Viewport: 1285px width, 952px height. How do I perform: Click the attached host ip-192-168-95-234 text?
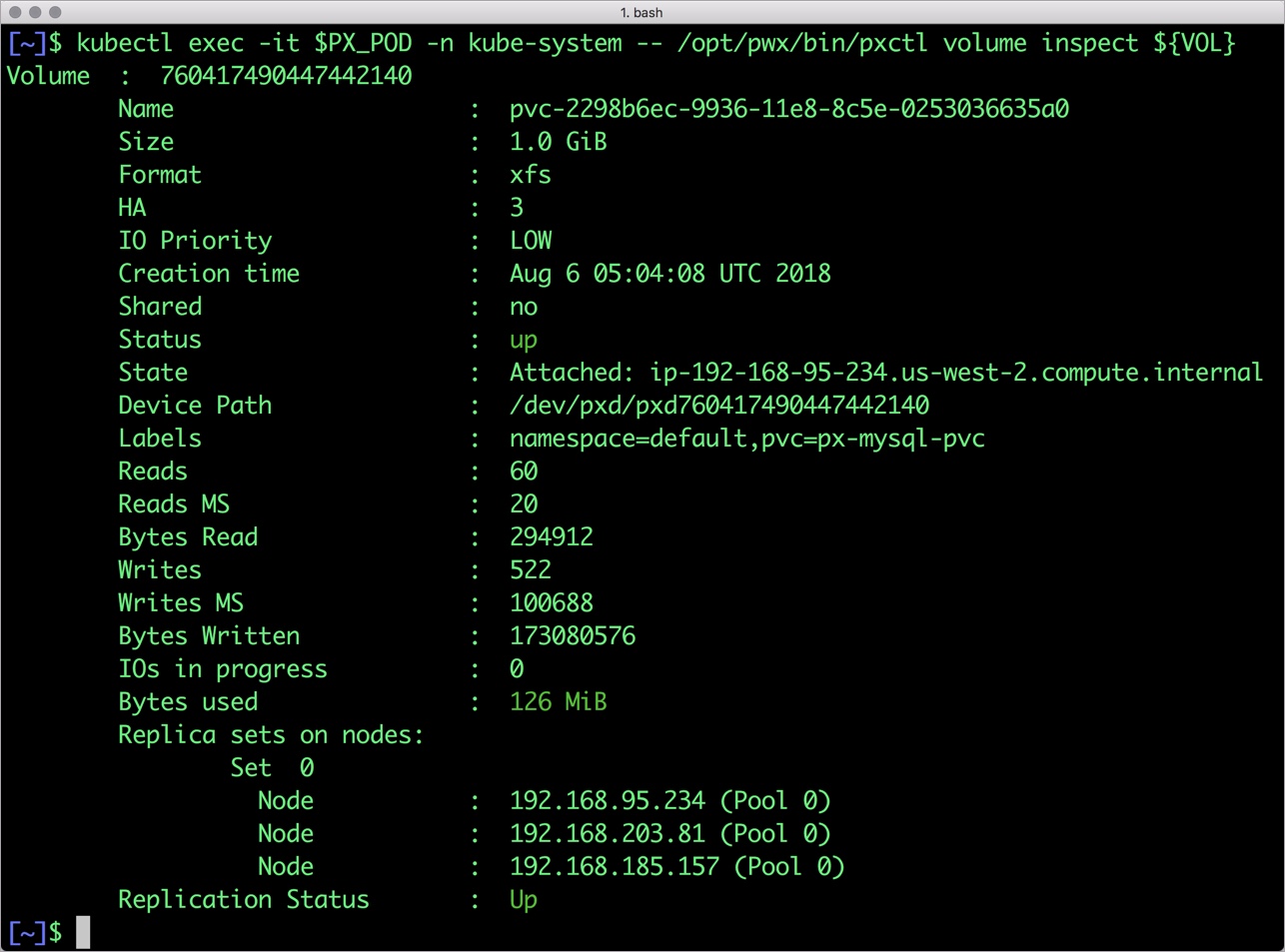coord(955,373)
